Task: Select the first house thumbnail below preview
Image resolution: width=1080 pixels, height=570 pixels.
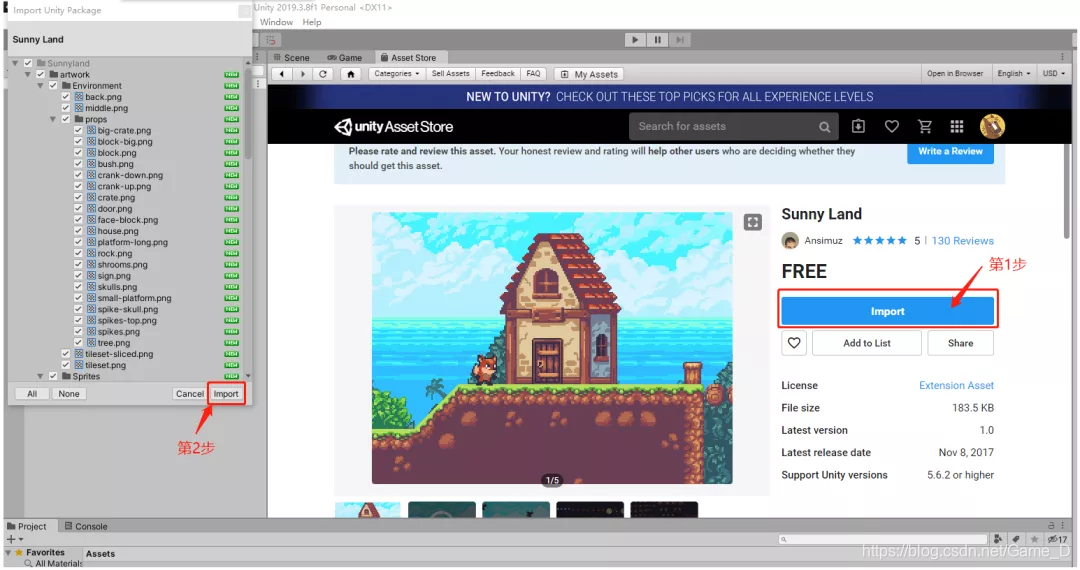Action: point(368,509)
